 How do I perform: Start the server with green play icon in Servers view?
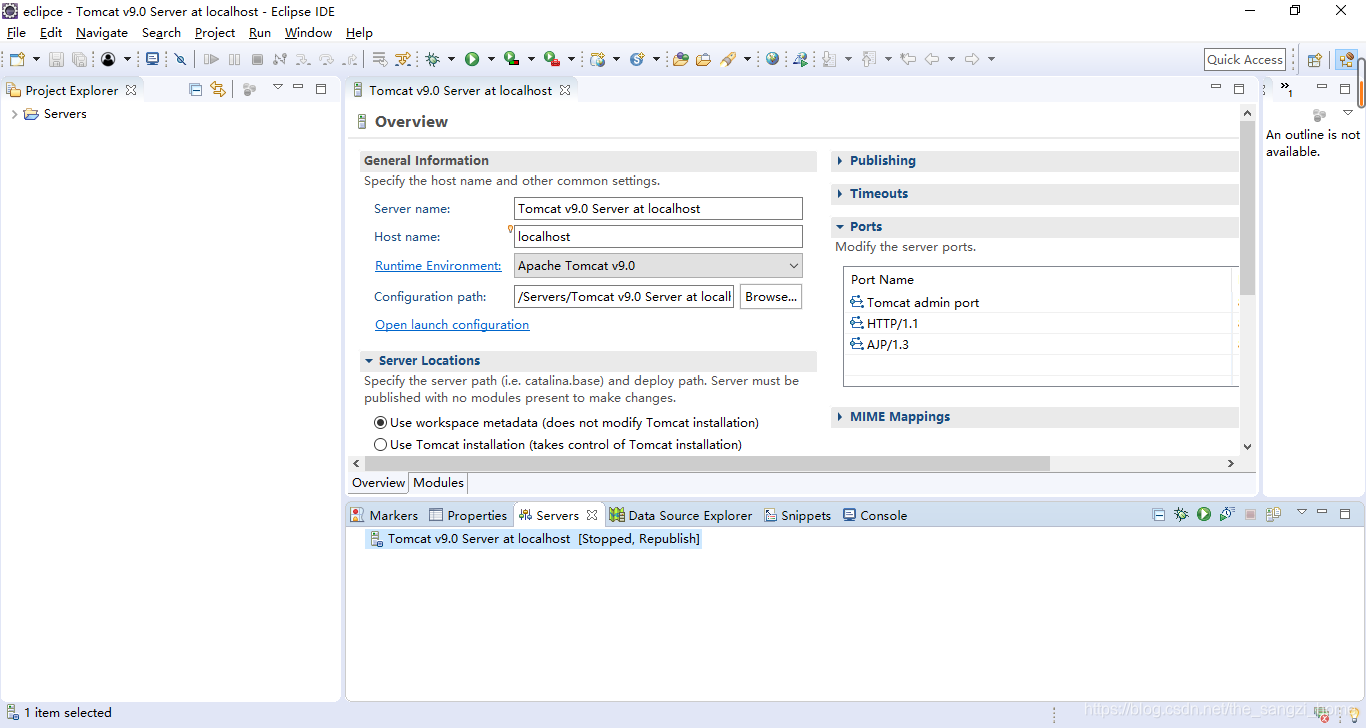pos(1204,514)
